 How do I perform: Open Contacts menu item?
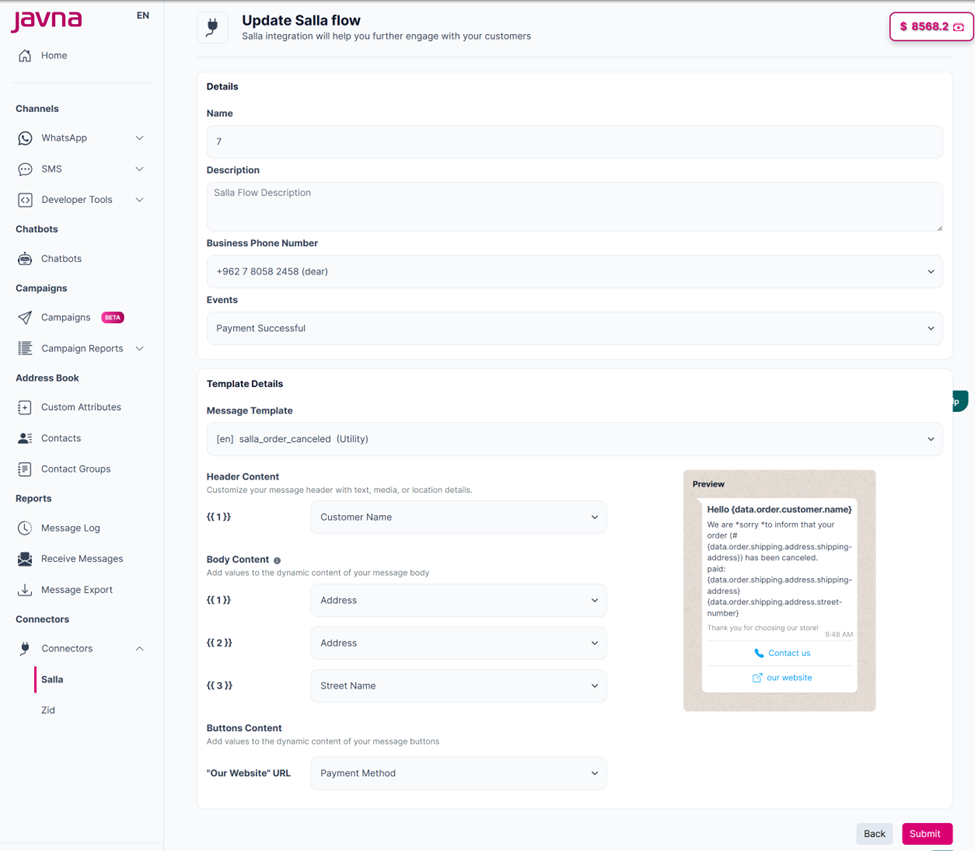[x=61, y=438]
